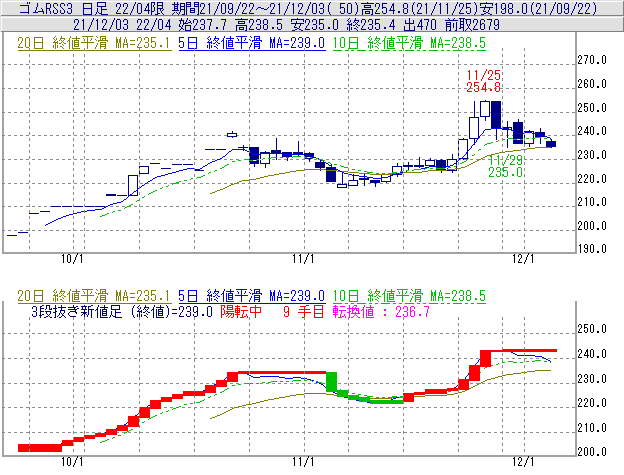Click the lower chart's 10日 終値平滑 MA=238.5 link
624x475 pixels.
[x=409, y=296]
